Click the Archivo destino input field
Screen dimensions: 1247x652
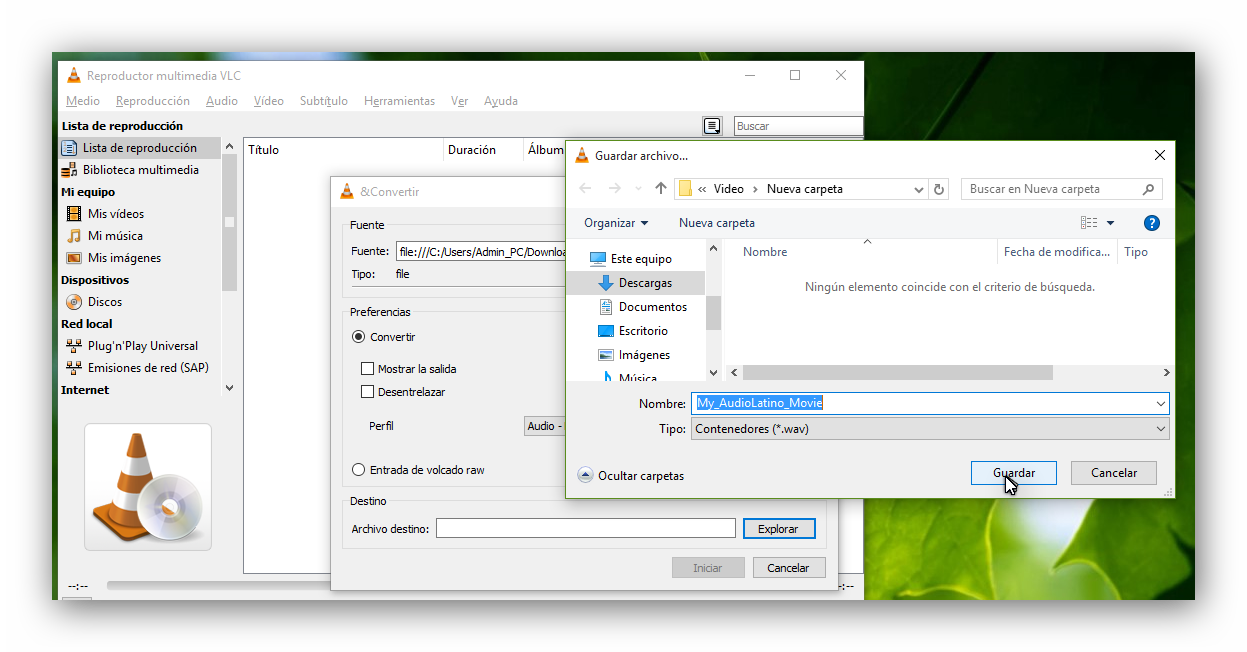[x=586, y=528]
